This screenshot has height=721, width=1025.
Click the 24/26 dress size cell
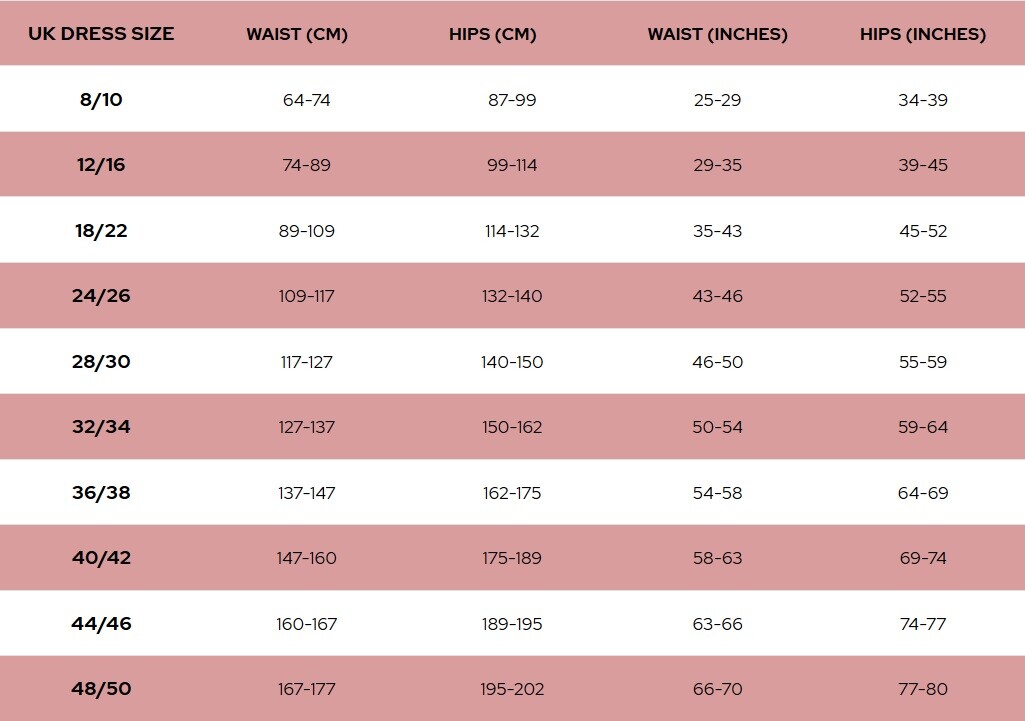point(101,296)
